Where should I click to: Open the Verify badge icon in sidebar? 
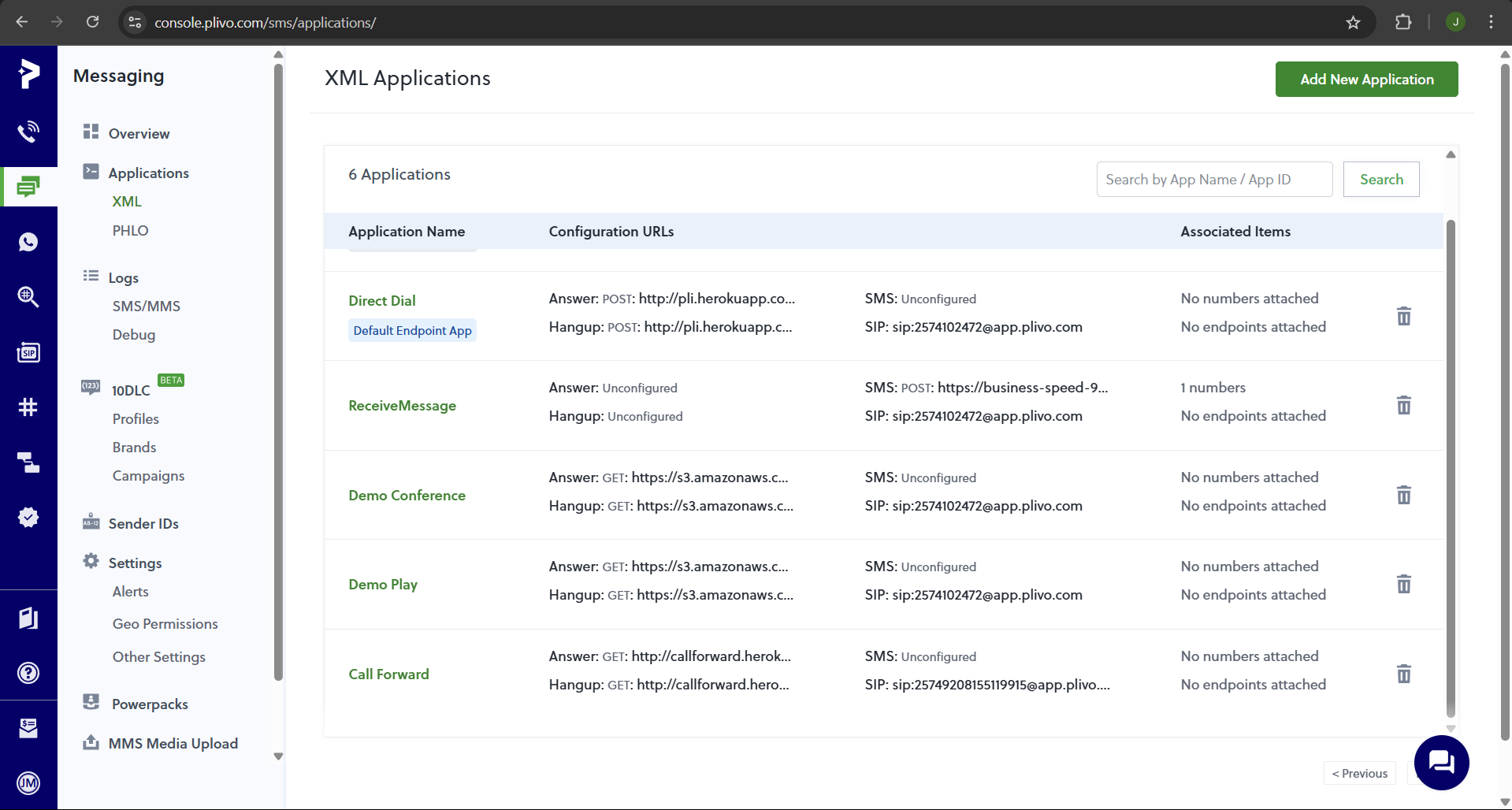[28, 518]
